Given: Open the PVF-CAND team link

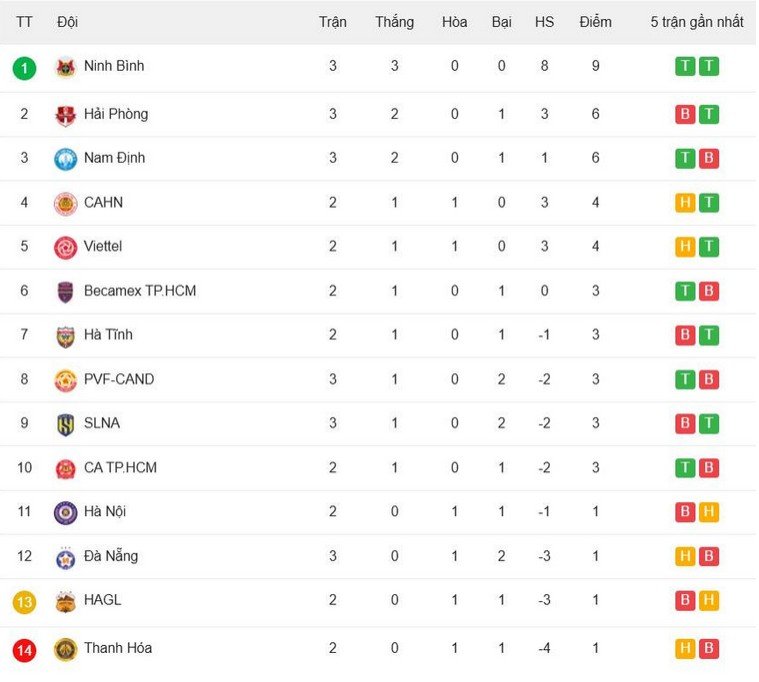Looking at the screenshot, I should 119,379.
